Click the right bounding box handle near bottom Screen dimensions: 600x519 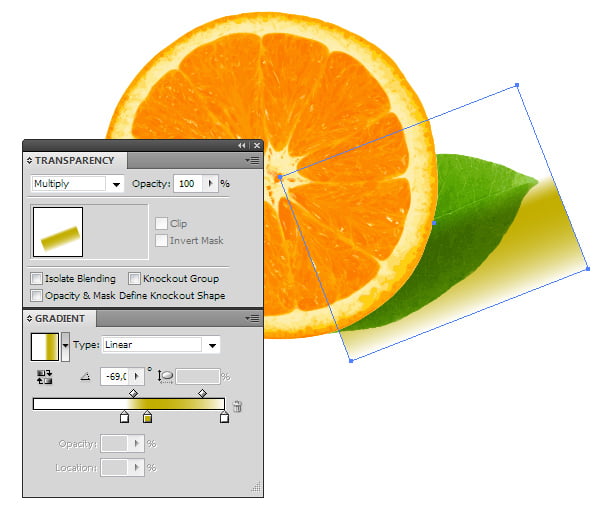pos(588,269)
